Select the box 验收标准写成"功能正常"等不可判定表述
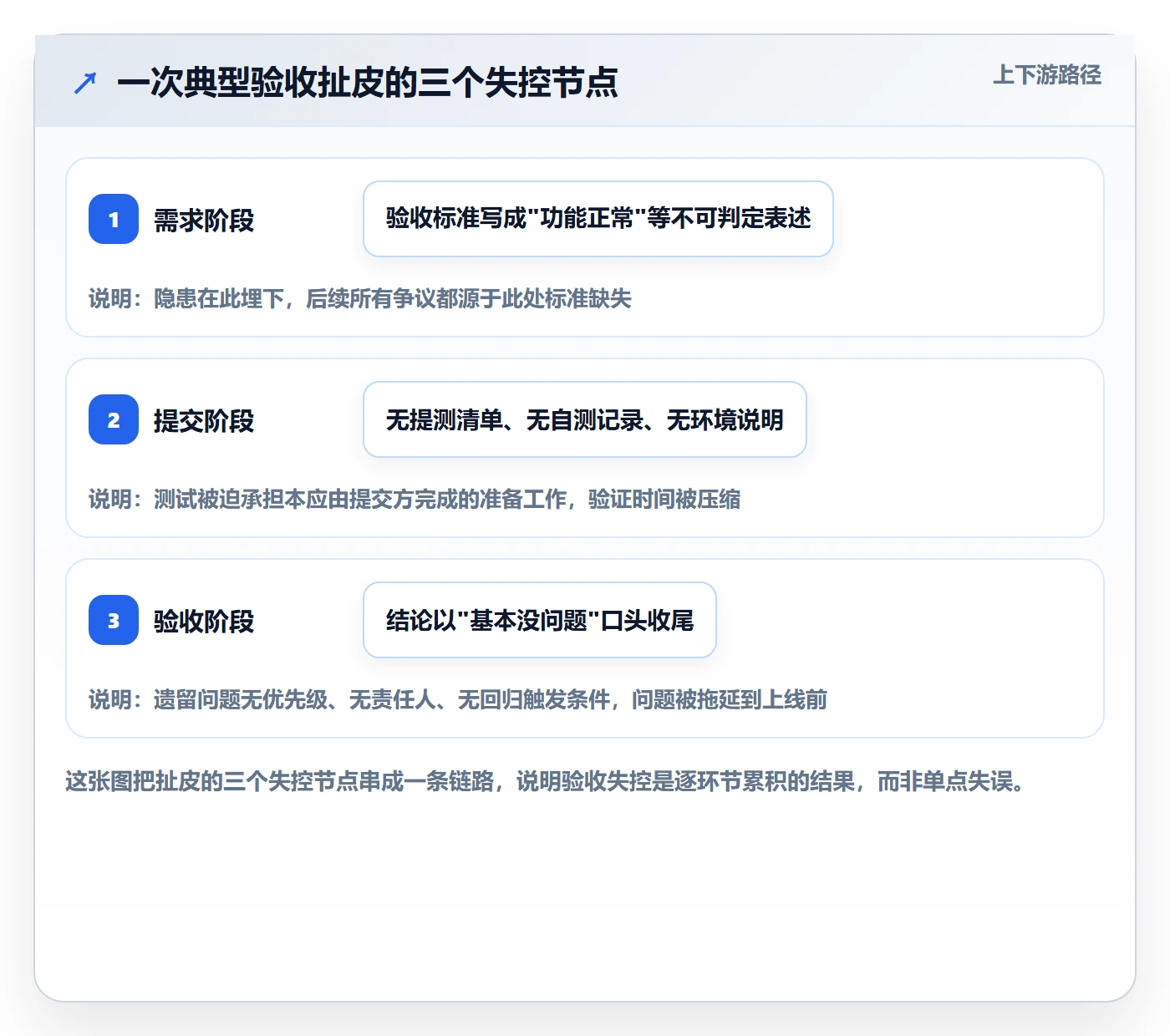The height and width of the screenshot is (1036, 1170). point(598,219)
